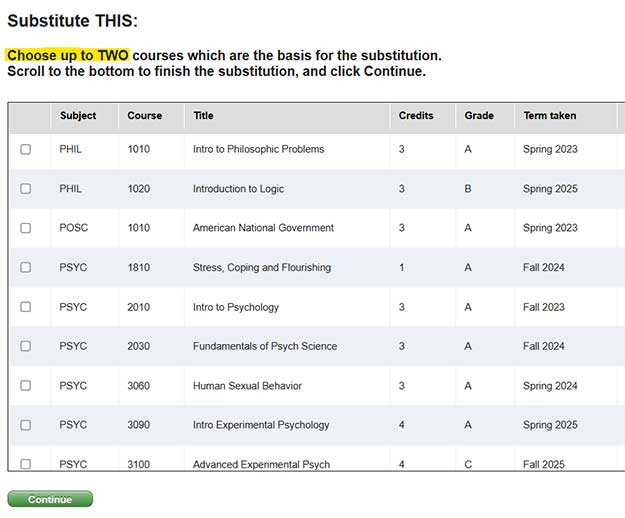Click the Substitute THIS heading
This screenshot has height=518, width=625.
click(x=73, y=21)
